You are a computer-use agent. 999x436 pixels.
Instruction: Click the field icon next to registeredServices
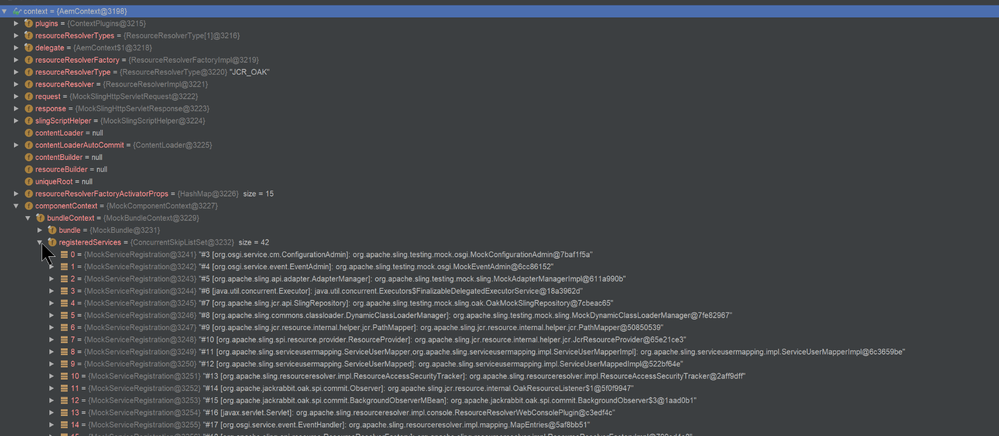click(52, 242)
